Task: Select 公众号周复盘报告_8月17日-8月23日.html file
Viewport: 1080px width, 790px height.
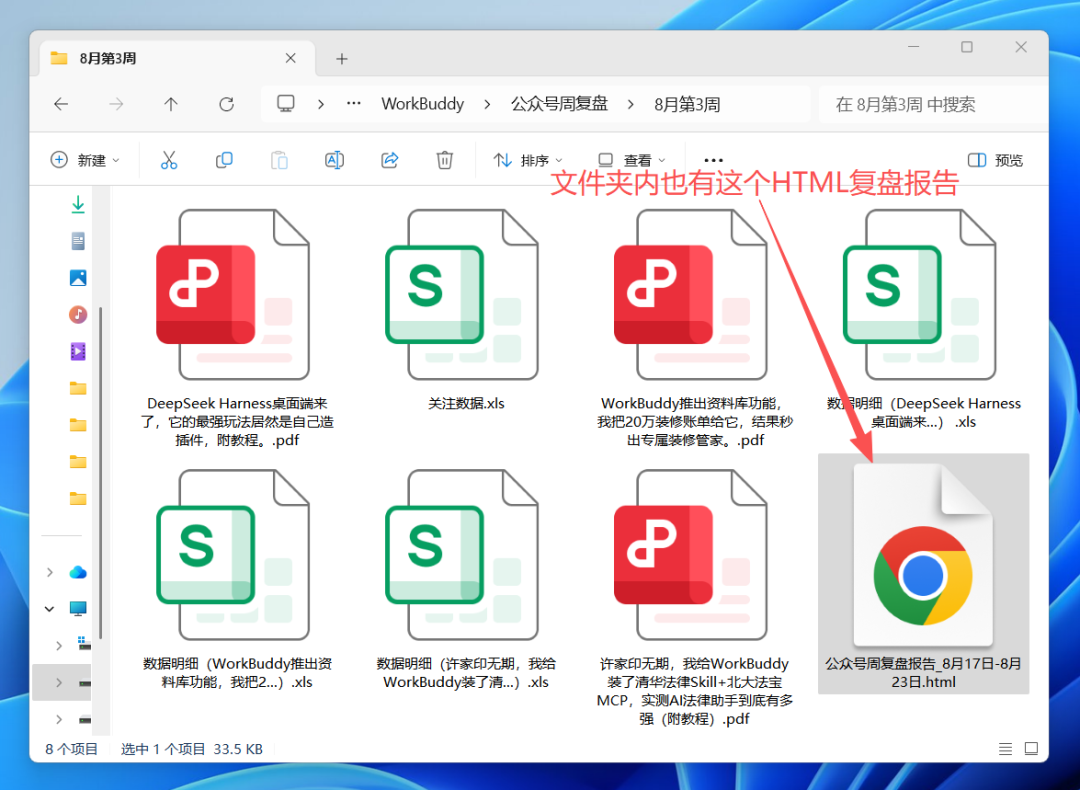Action: (924, 574)
